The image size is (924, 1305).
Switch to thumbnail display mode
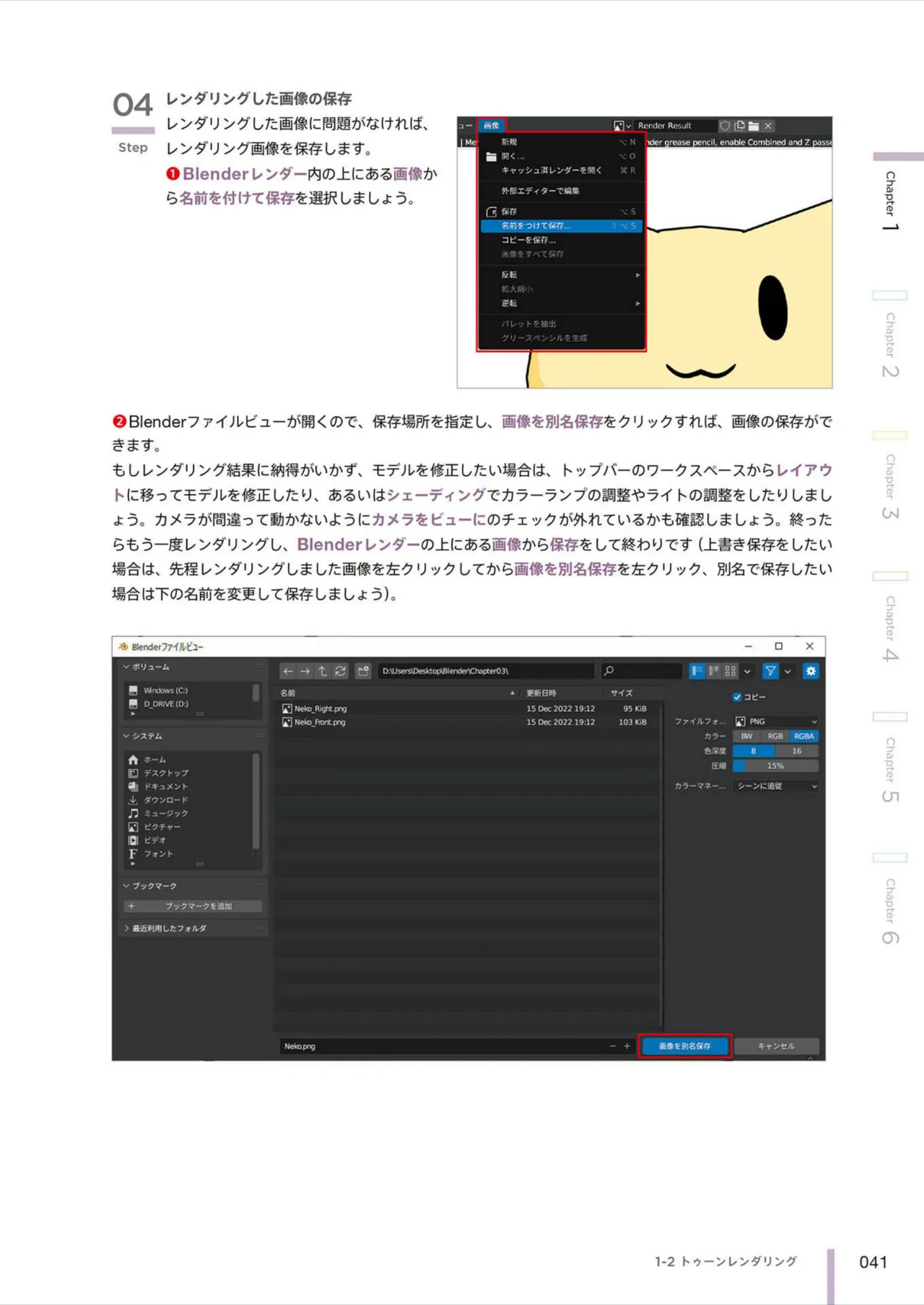pos(731,671)
